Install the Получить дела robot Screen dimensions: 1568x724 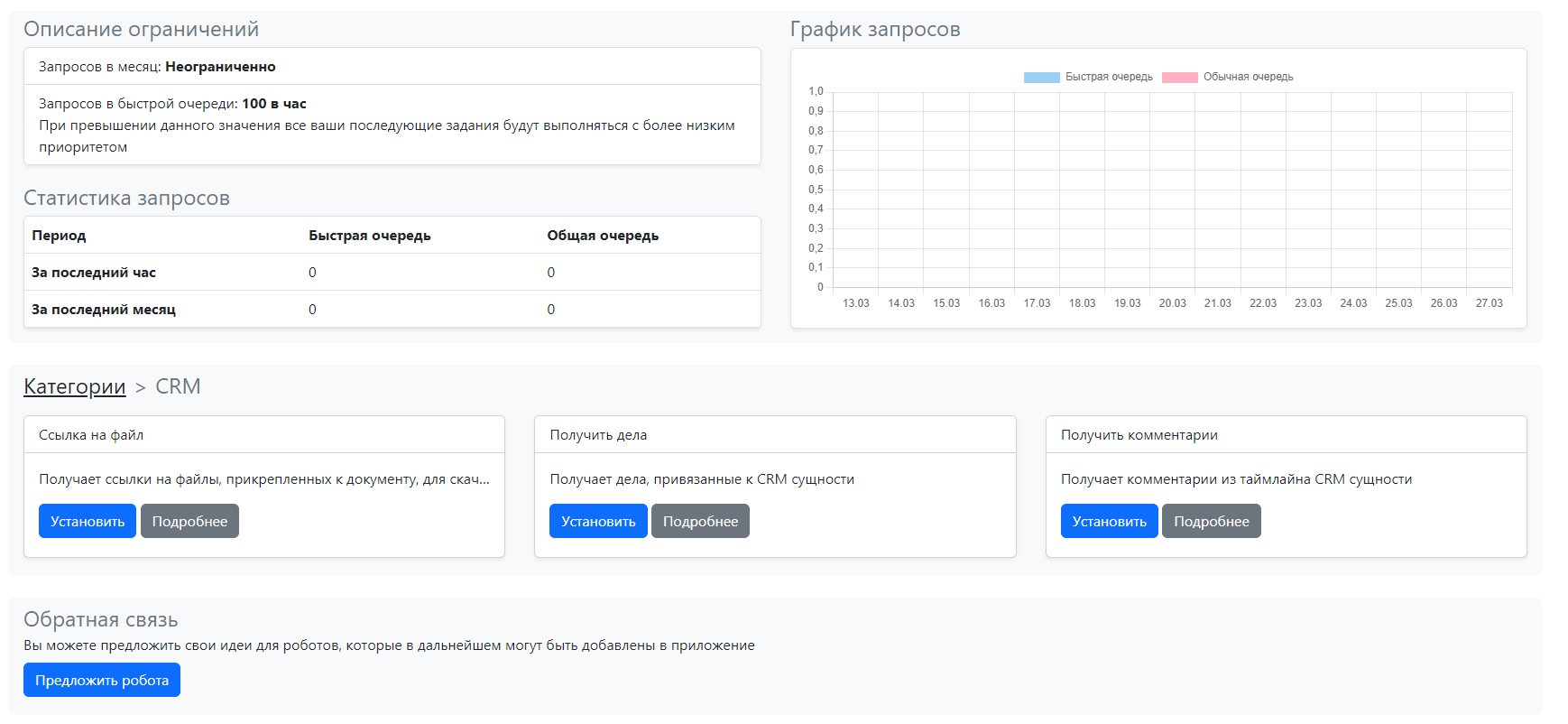coord(598,521)
